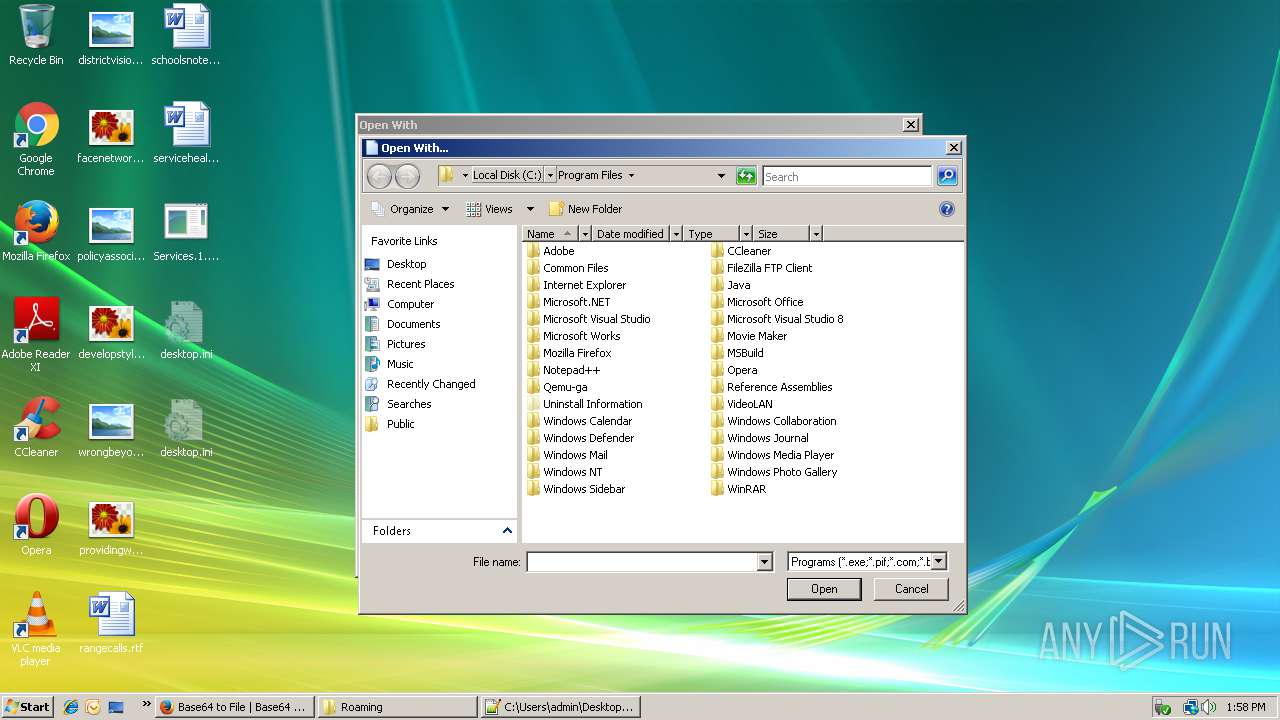Select the Mozilla Firefox folder in list
1280x720 pixels.
pos(569,353)
